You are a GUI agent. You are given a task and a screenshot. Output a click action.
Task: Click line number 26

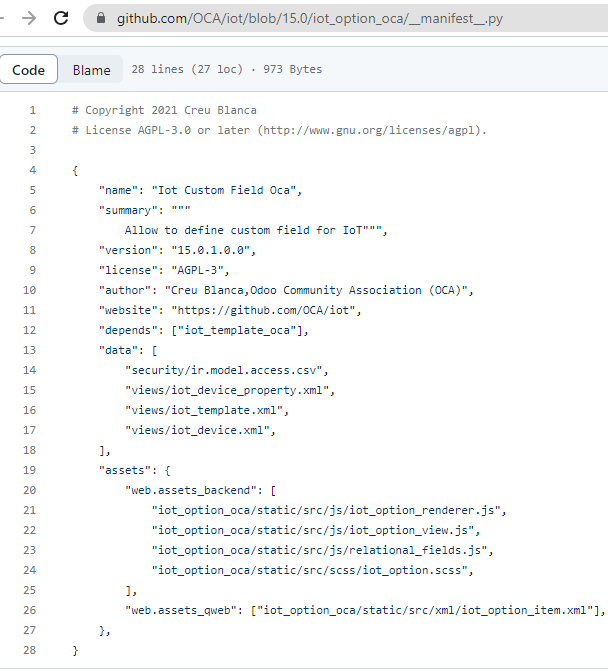point(30,610)
